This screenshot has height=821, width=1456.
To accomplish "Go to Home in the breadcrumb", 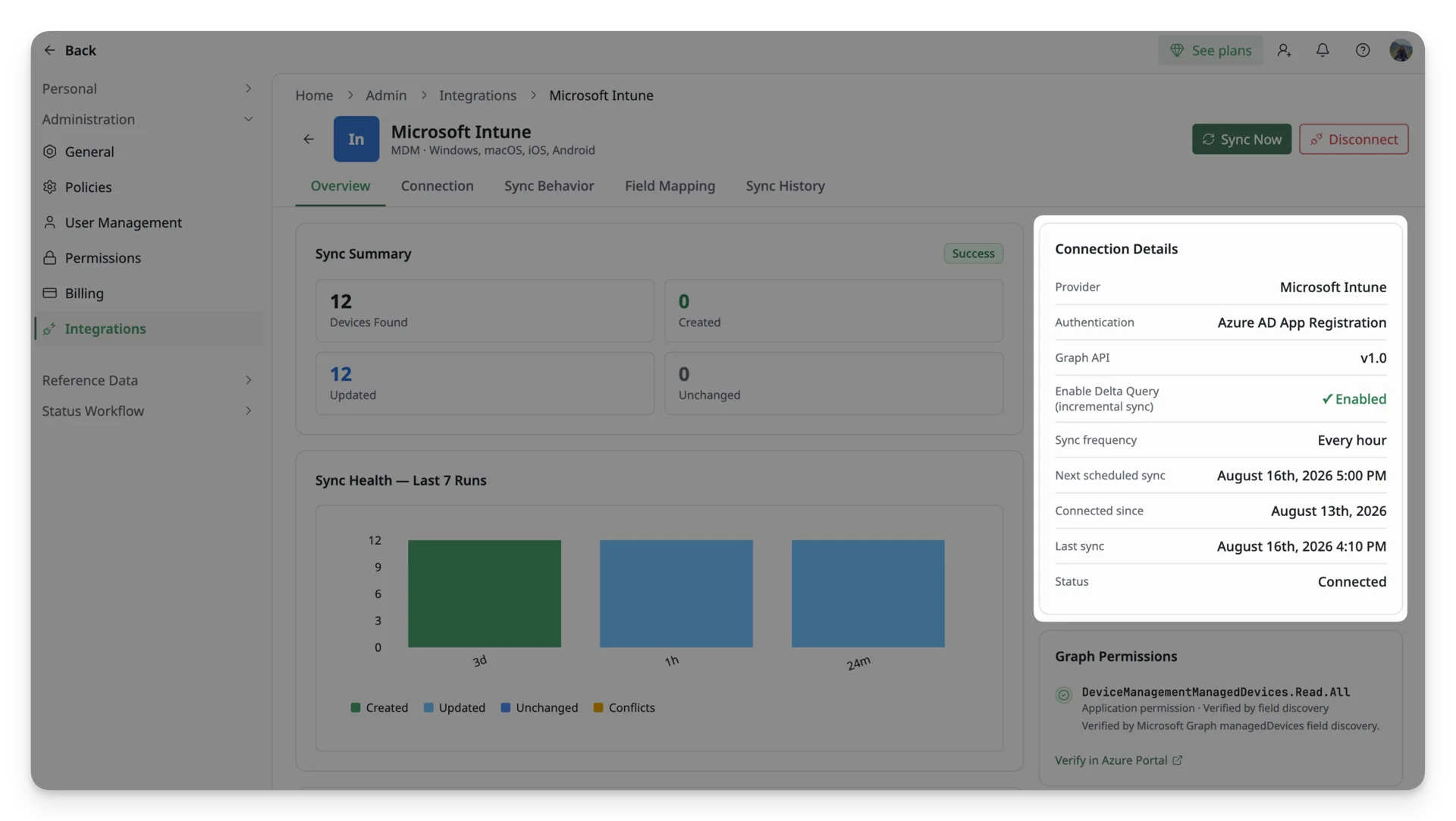I will [x=314, y=96].
